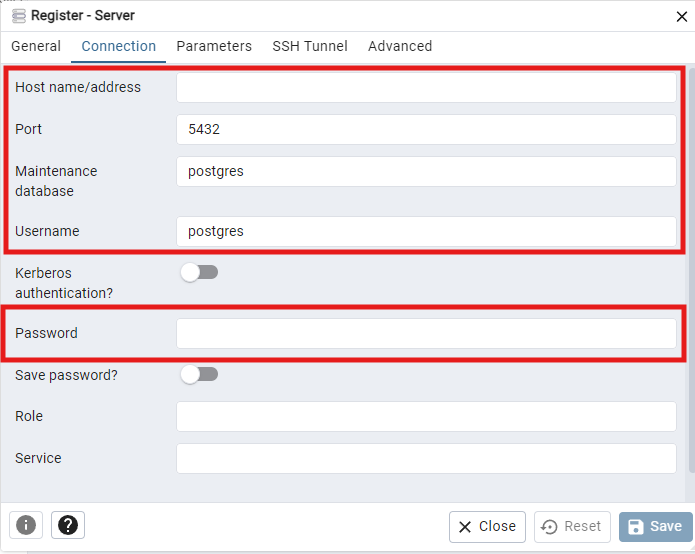Viewport: 695px width, 554px height.
Task: Close dialog with the X icon
Action: [x=681, y=17]
